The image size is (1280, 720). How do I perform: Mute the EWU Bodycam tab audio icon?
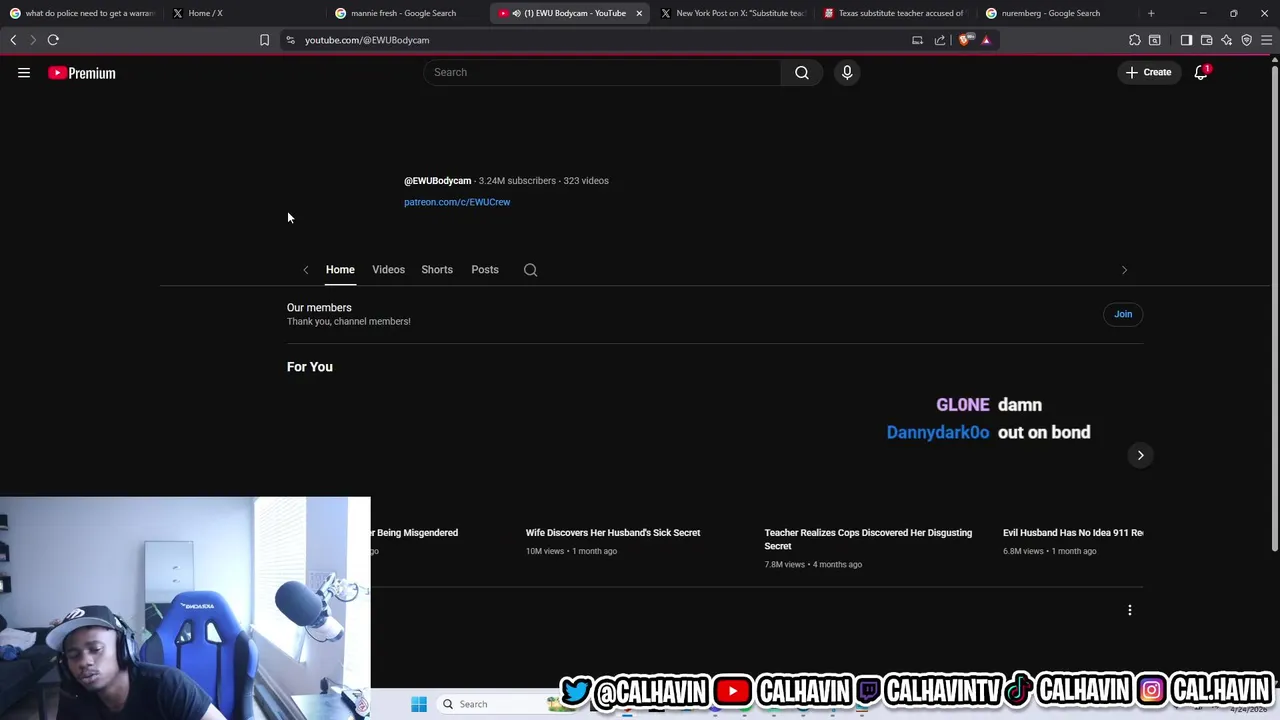516,13
